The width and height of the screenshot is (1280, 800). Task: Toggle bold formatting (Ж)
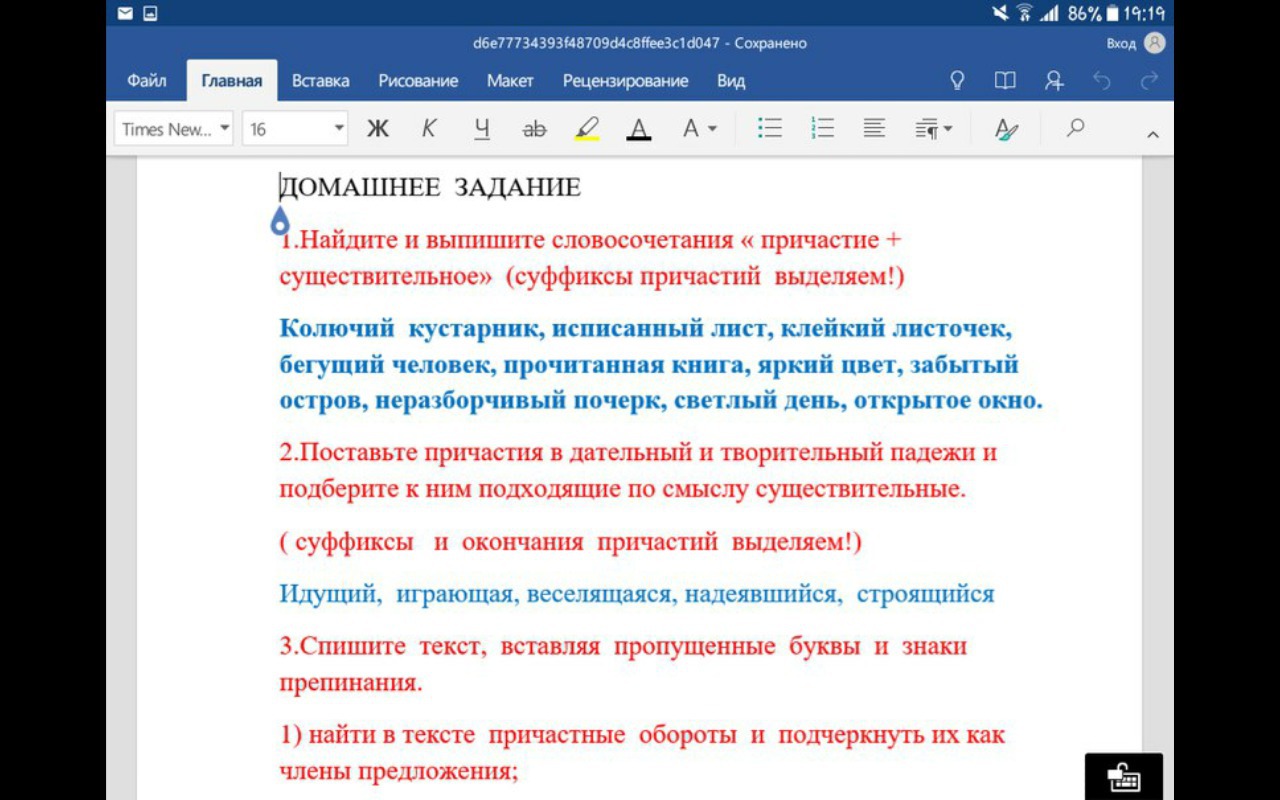click(378, 129)
